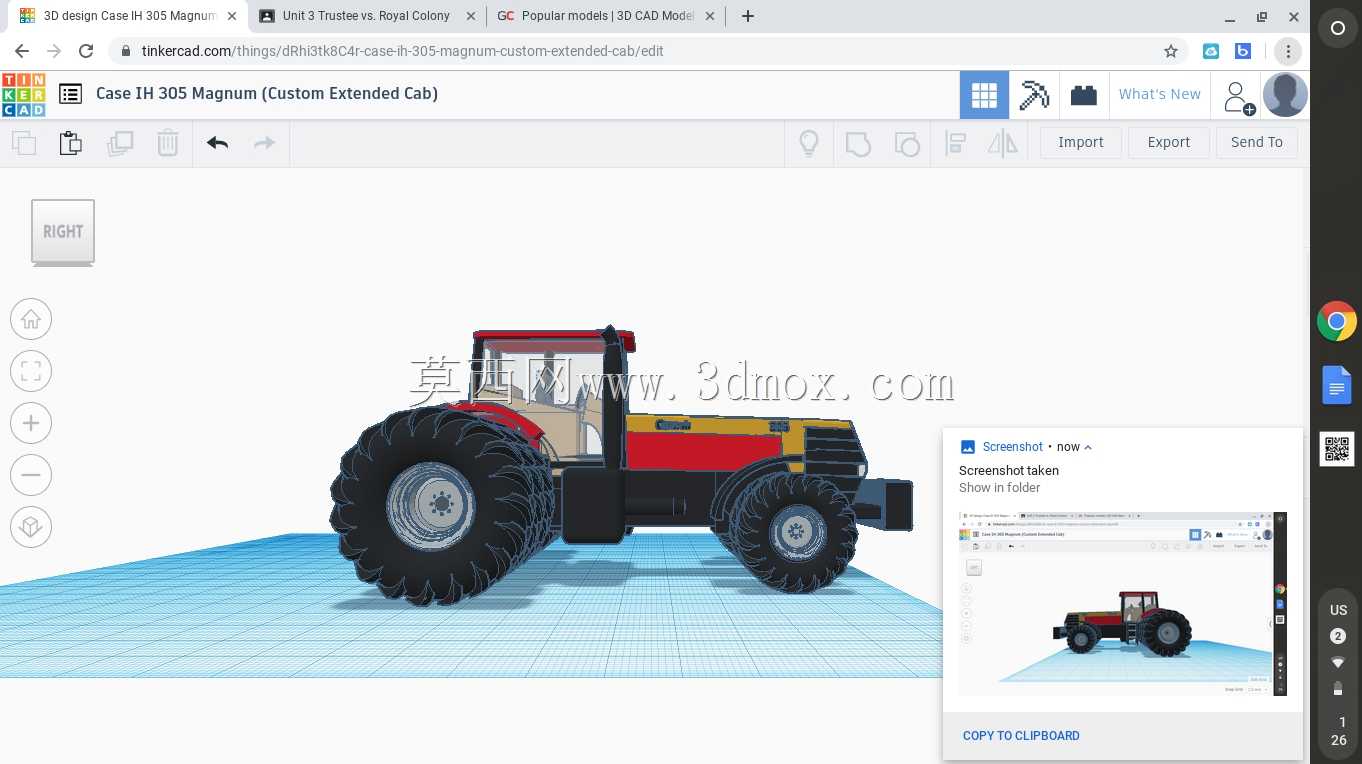
Task: Switch to Unit 3 Trustee vs. Royal Colony tab
Action: [367, 16]
